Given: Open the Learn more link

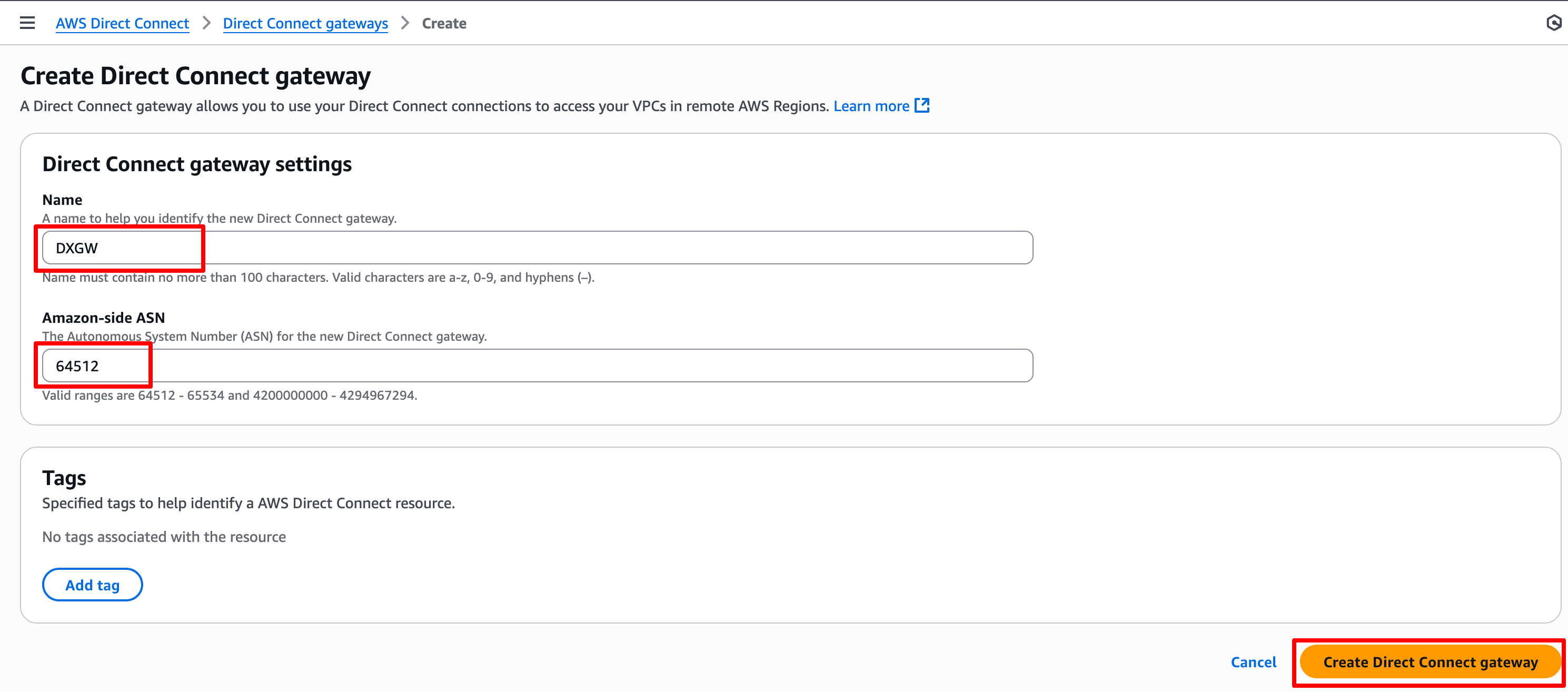Looking at the screenshot, I should point(871,106).
